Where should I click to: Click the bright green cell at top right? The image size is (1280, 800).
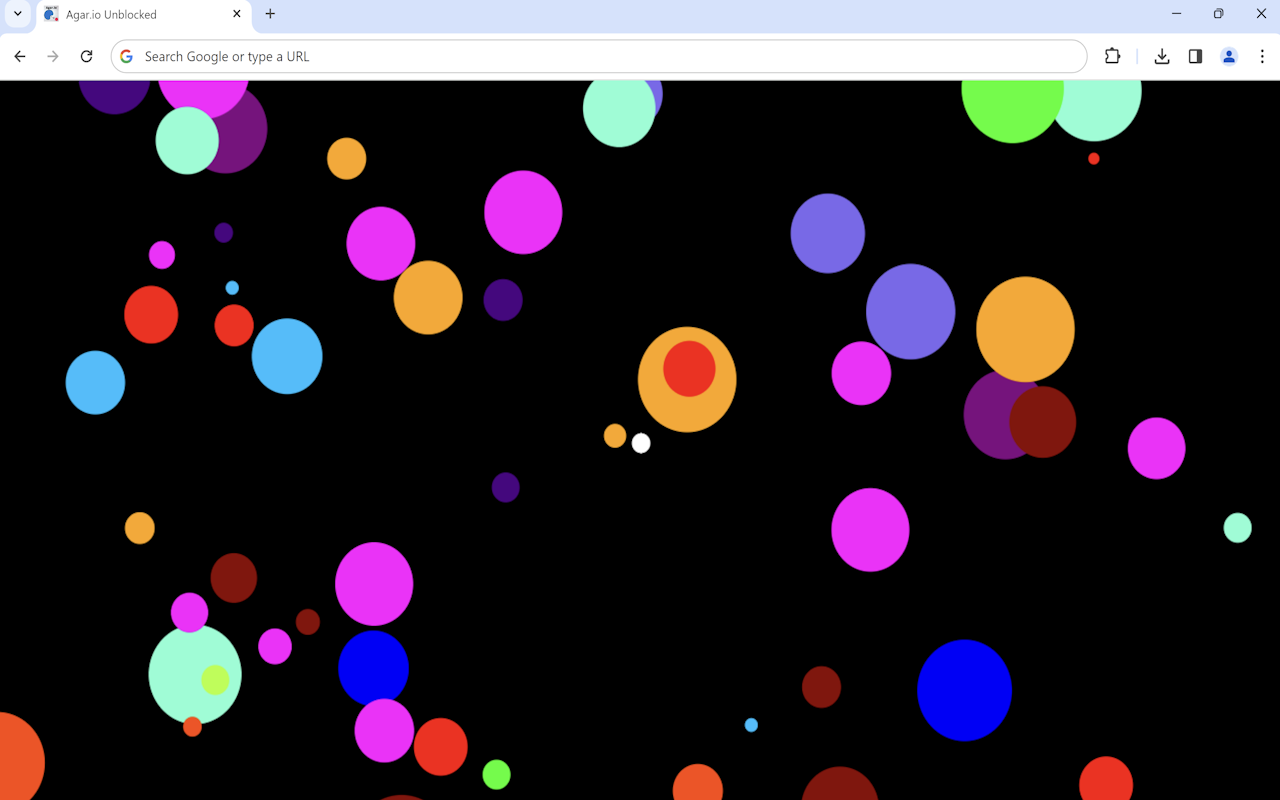1010,100
